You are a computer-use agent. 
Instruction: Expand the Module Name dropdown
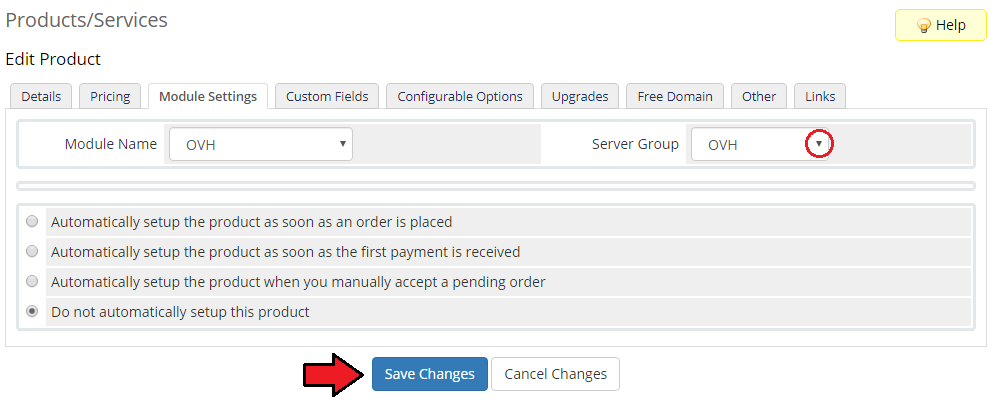tap(261, 144)
